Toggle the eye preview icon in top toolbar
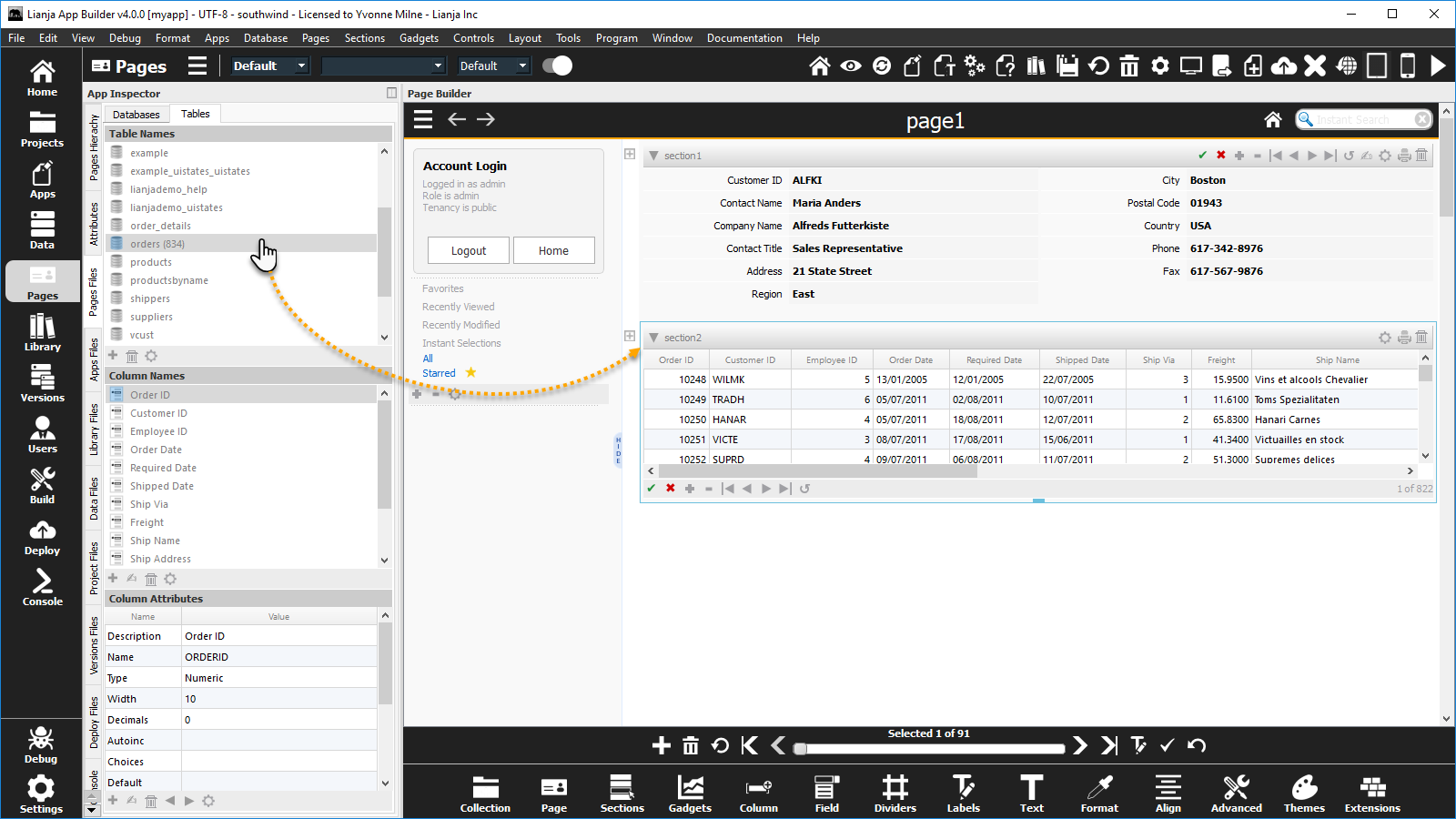The height and width of the screenshot is (819, 1456). coord(850,66)
